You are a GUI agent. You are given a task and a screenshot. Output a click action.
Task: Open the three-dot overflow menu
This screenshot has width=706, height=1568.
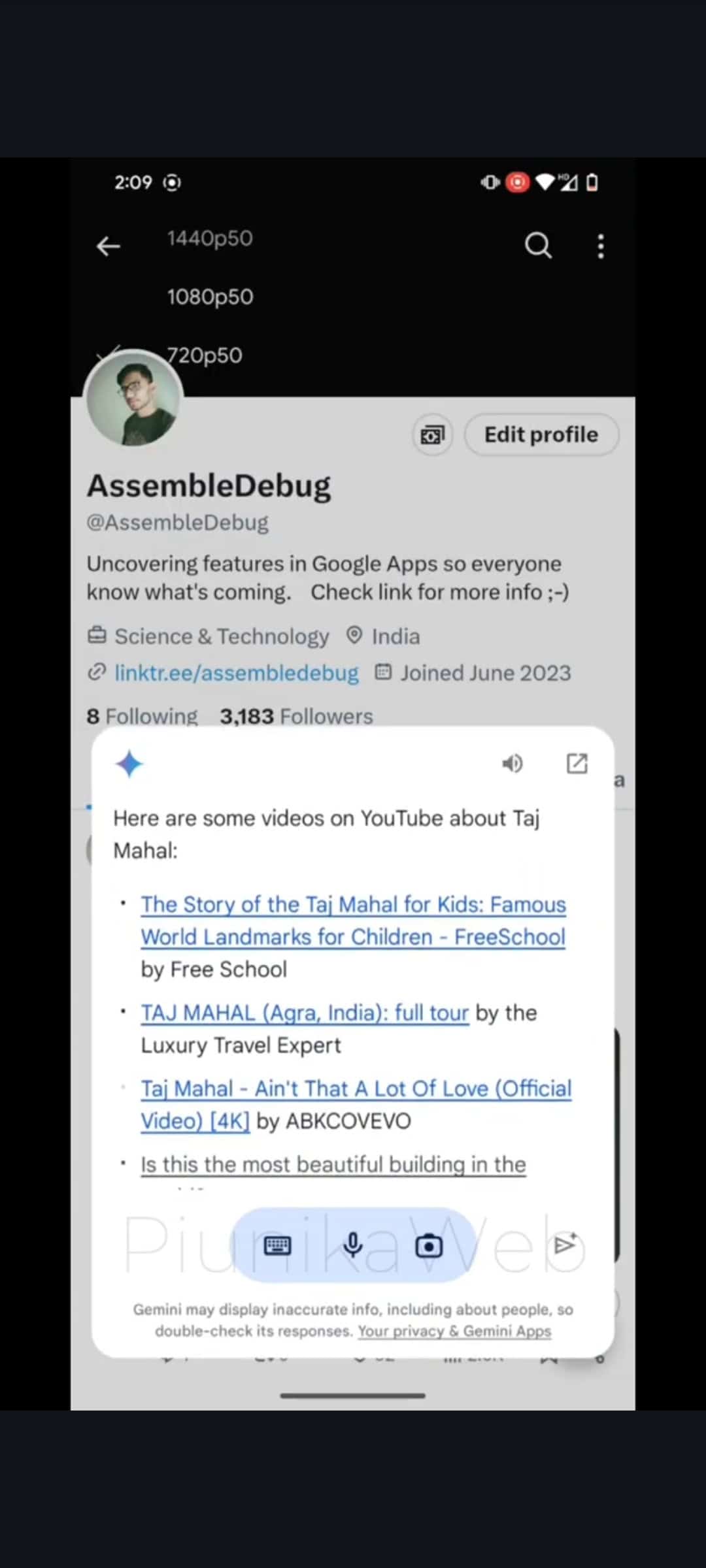coord(601,246)
